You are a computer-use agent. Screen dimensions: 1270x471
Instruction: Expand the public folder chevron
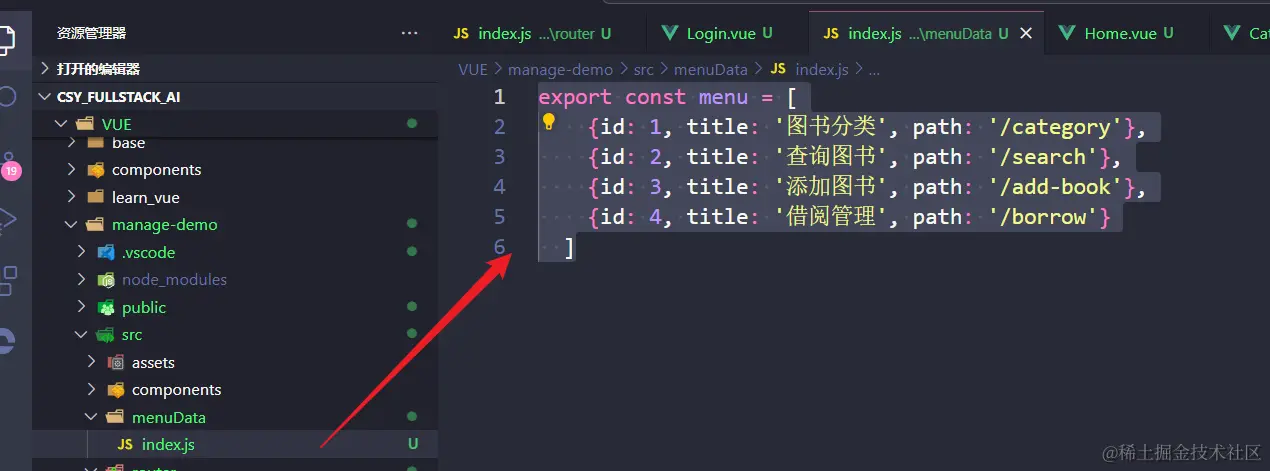pos(82,307)
